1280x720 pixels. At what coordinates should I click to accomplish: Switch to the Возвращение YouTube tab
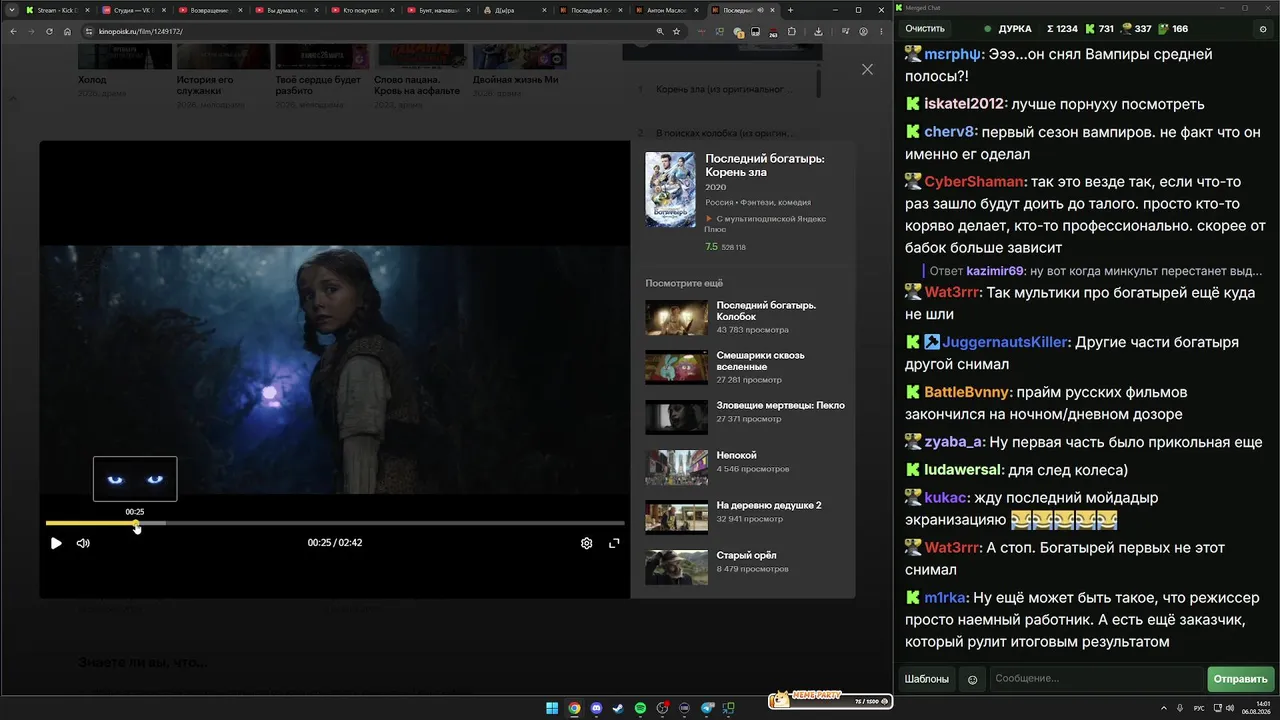pos(210,10)
